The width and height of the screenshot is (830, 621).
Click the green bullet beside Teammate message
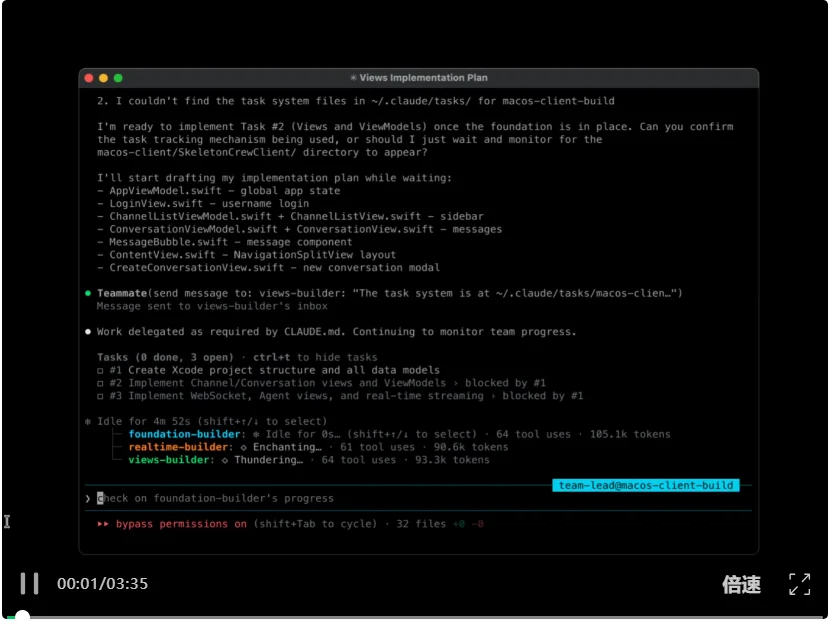coord(88,293)
